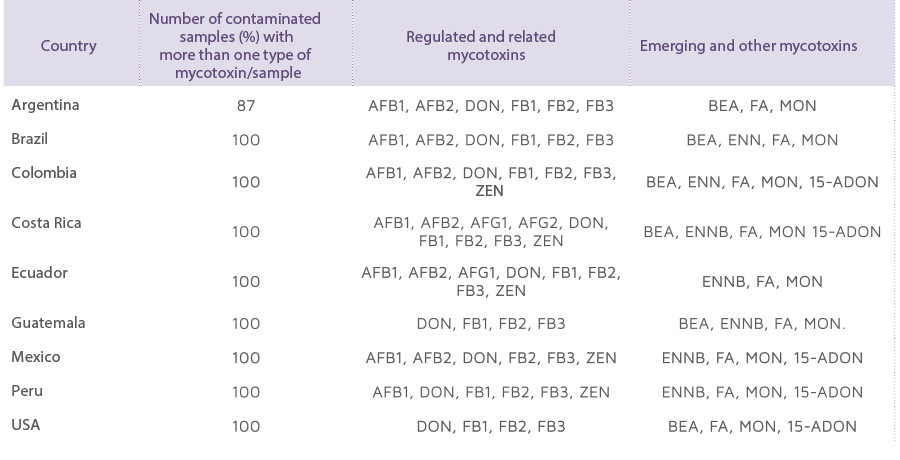Select the Regulated and related mycotoxins header

pos(481,46)
